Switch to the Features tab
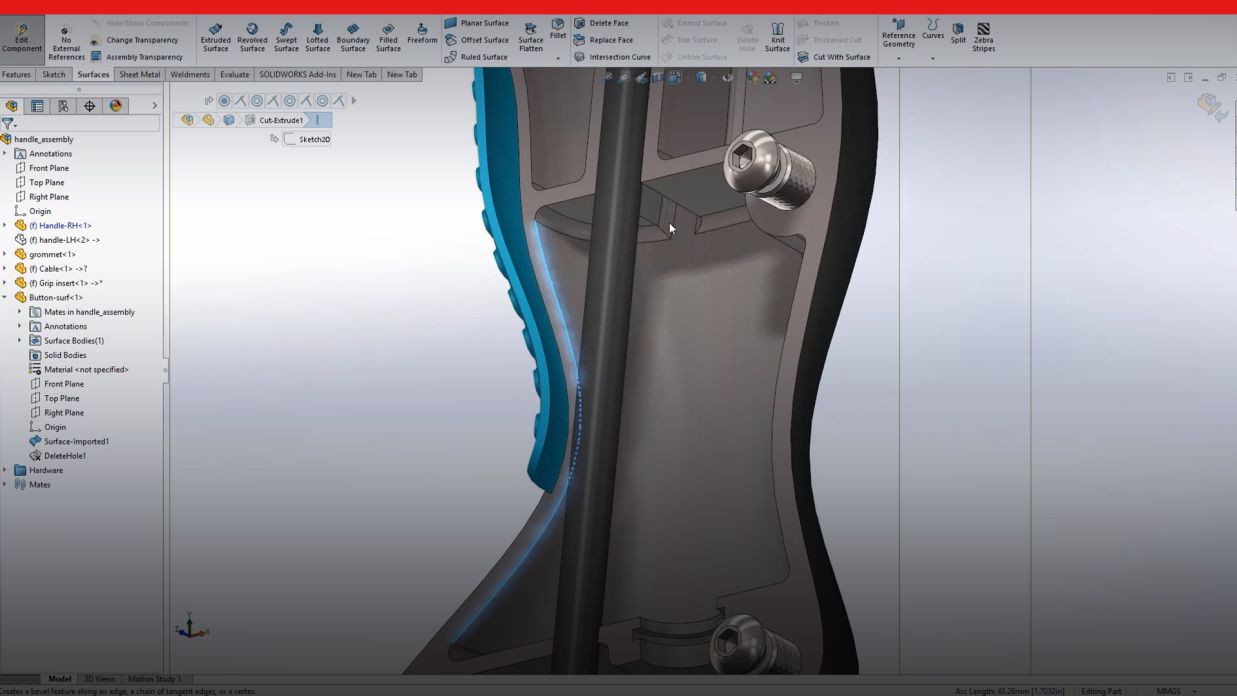Image resolution: width=1237 pixels, height=696 pixels. [17, 75]
